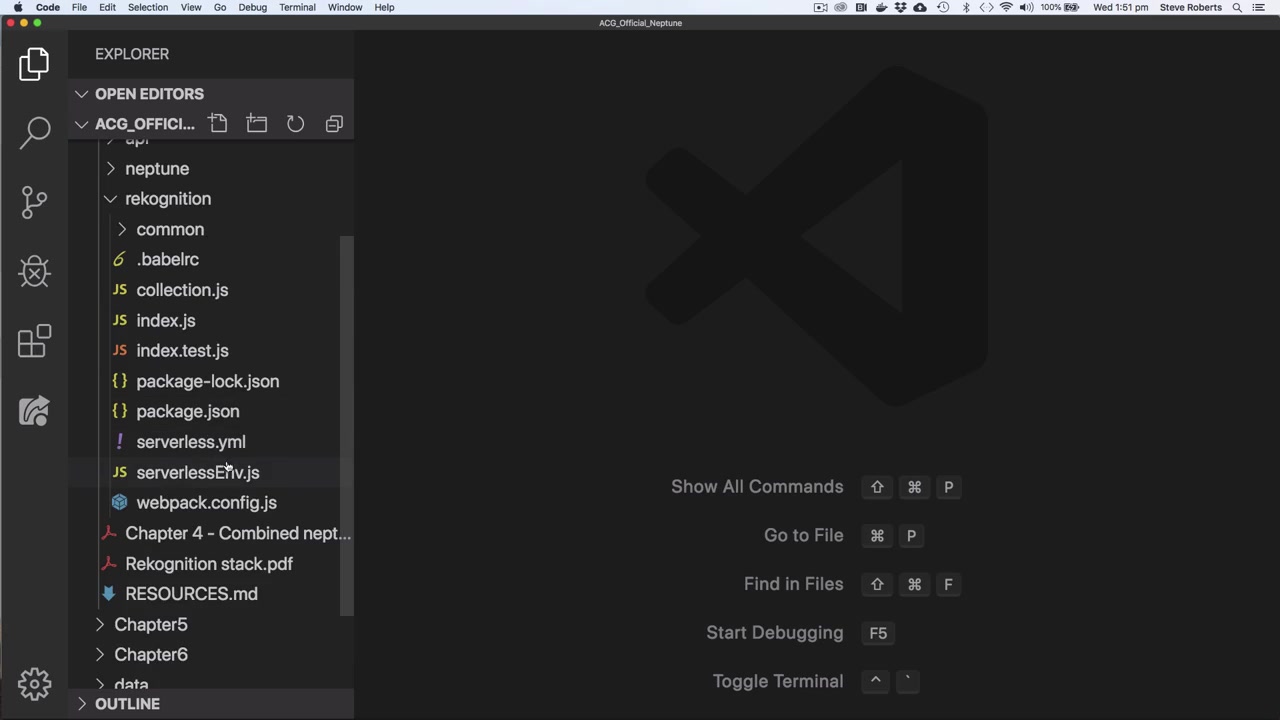1280x720 pixels.
Task: Open Rekognition stack.pdf
Action: point(211,564)
